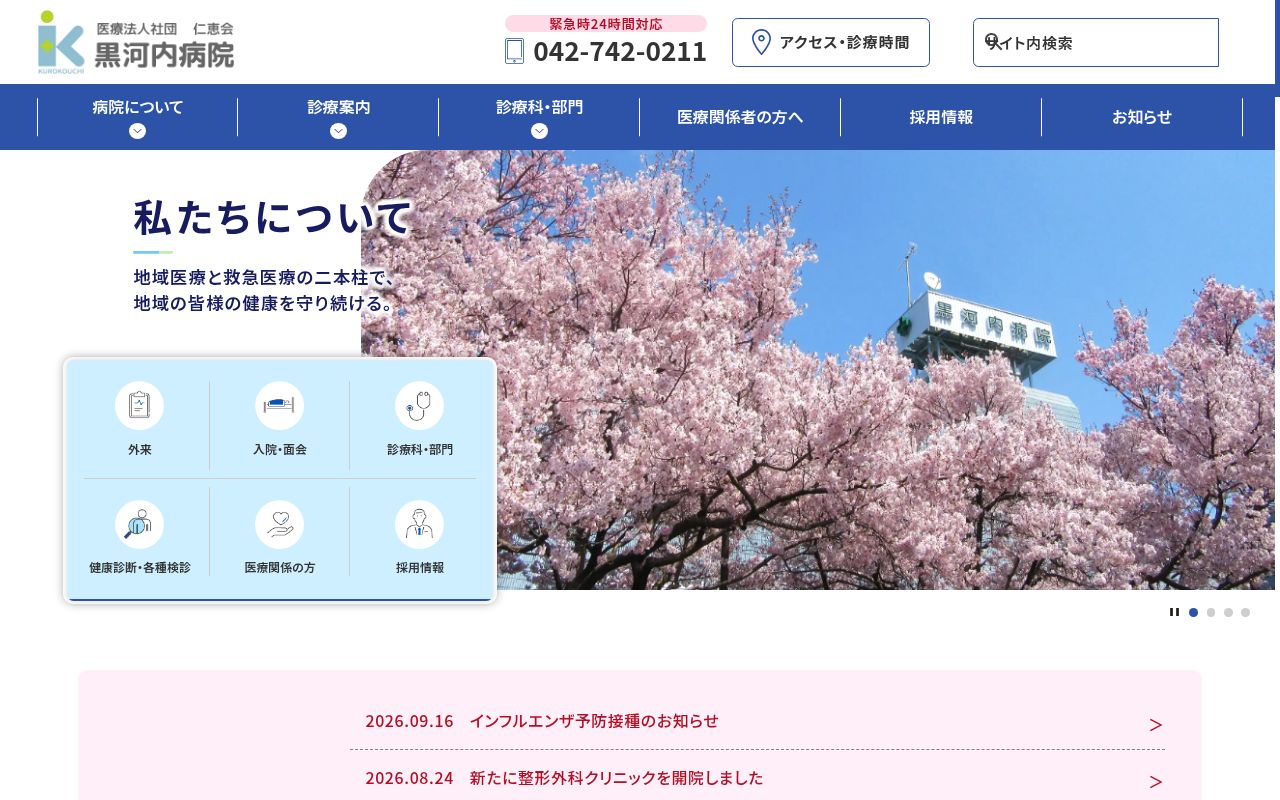Click the arrow on インフルエンザ予防接種 news row
Image resolution: width=1280 pixels, height=800 pixels.
[1156, 725]
